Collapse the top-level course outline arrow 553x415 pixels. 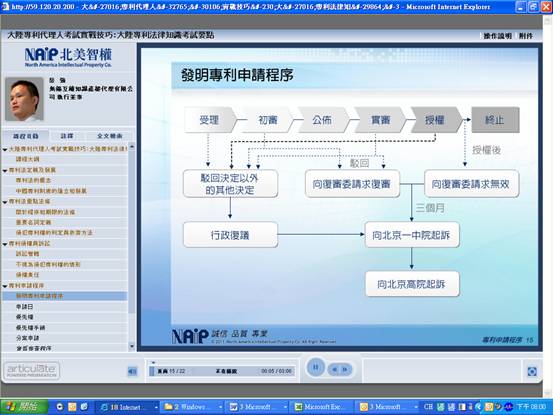(5, 149)
